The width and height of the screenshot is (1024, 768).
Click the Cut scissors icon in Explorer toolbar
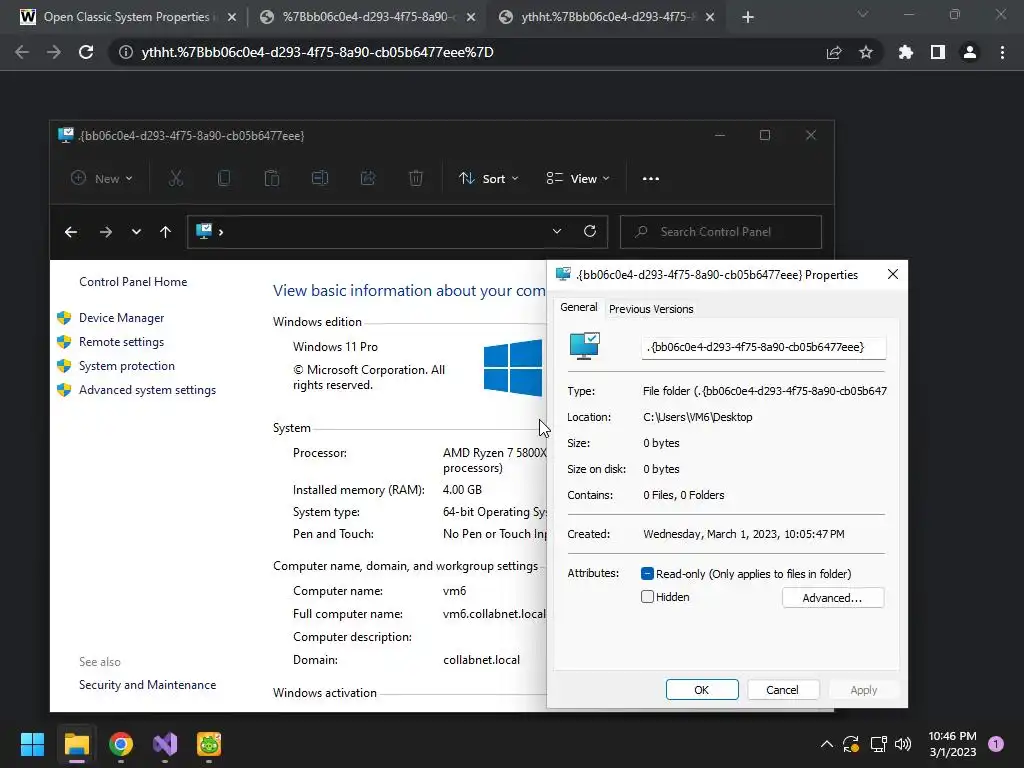(x=176, y=178)
